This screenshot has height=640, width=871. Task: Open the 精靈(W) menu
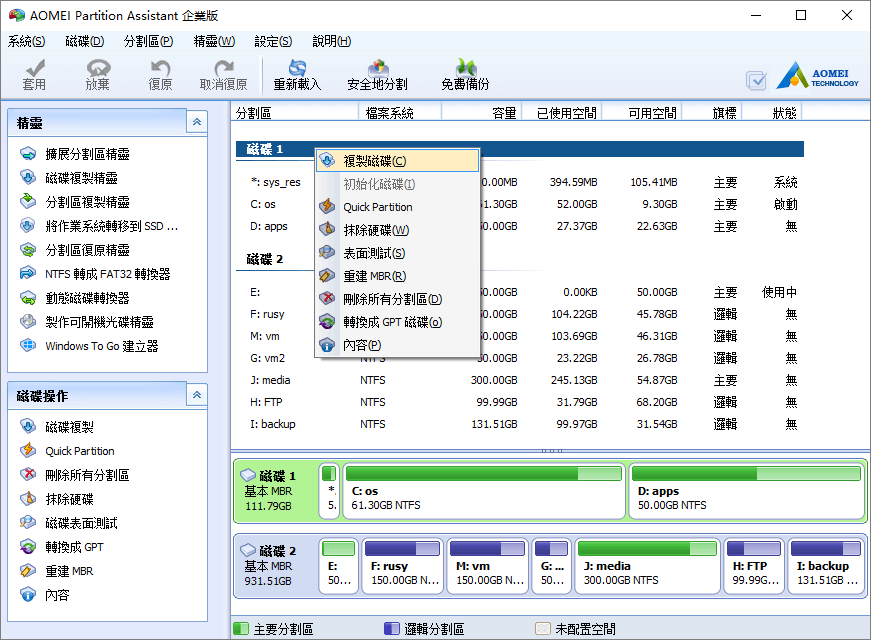click(x=214, y=41)
